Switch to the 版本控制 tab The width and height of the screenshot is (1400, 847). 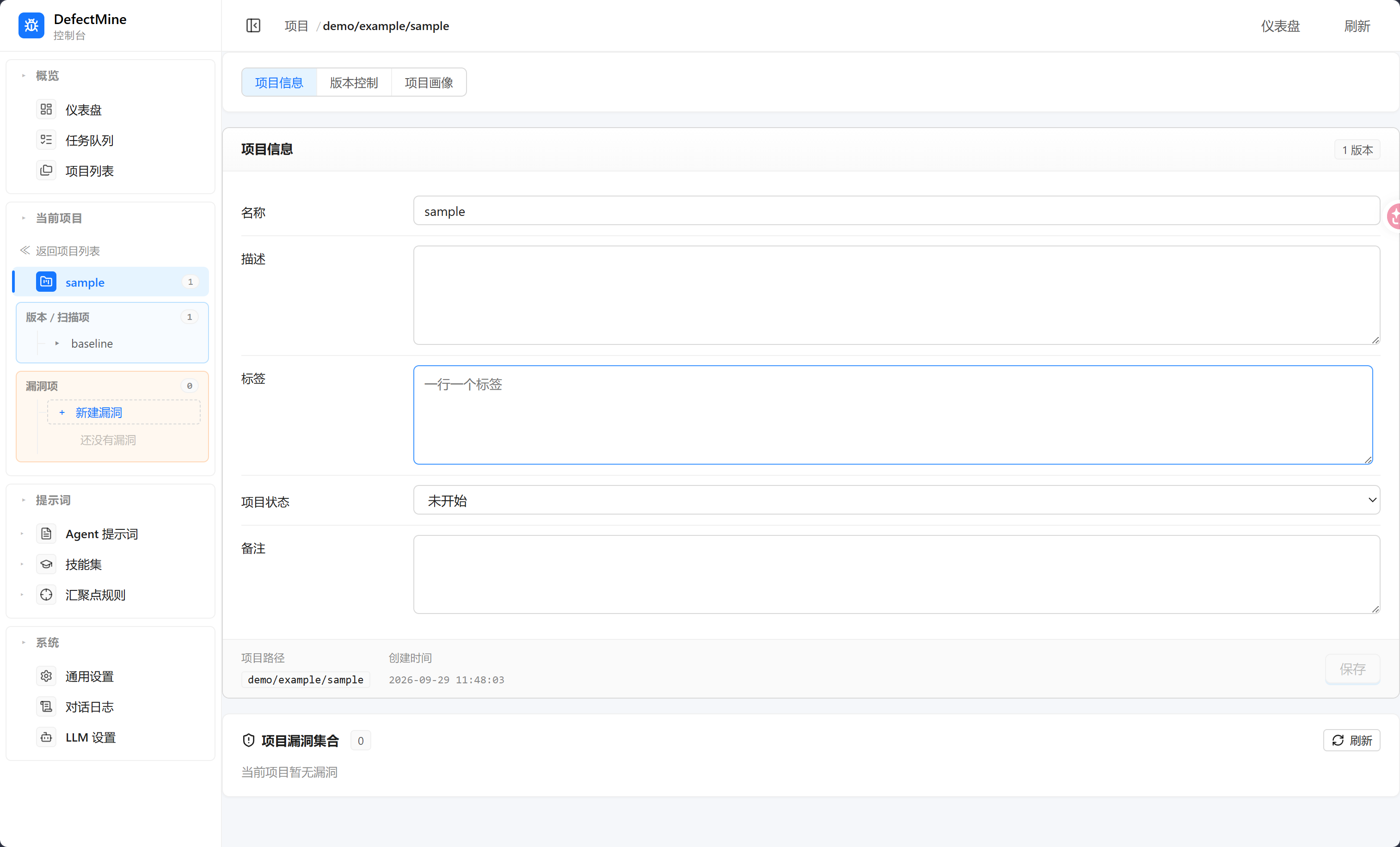(x=354, y=82)
